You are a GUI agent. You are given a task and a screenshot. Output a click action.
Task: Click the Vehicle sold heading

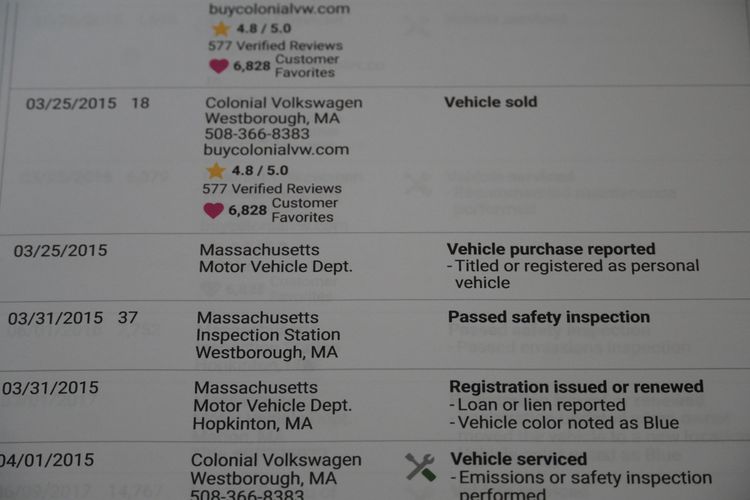coord(490,101)
